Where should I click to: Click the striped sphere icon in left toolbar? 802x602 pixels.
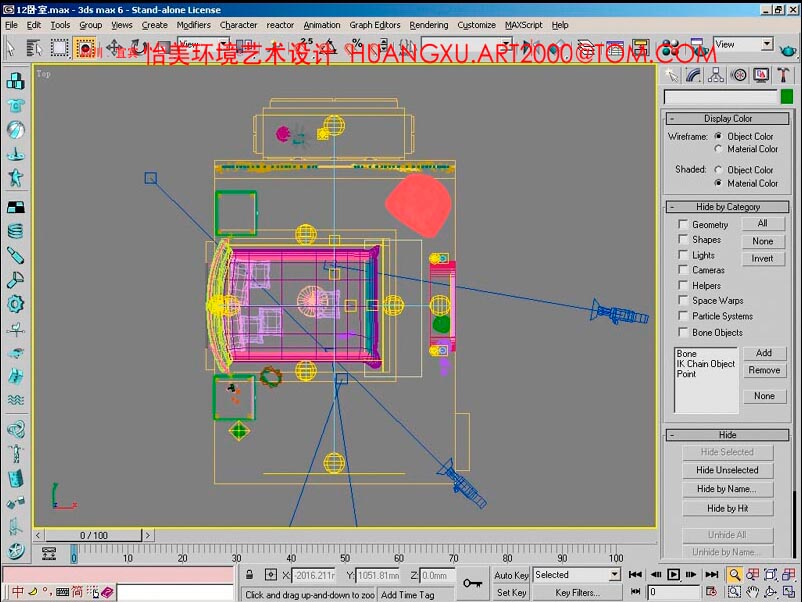click(x=15, y=130)
